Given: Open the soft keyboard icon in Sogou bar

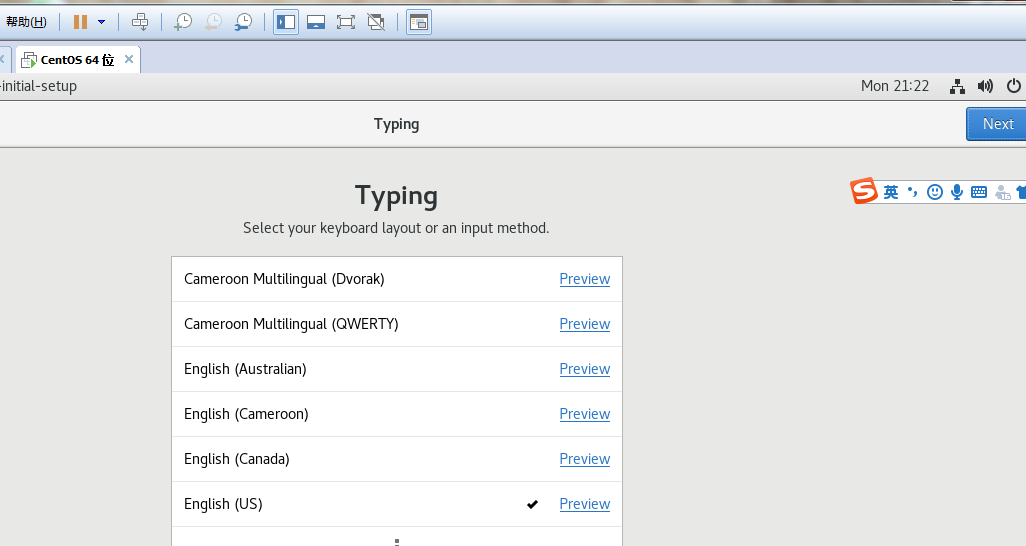Looking at the screenshot, I should 979,192.
